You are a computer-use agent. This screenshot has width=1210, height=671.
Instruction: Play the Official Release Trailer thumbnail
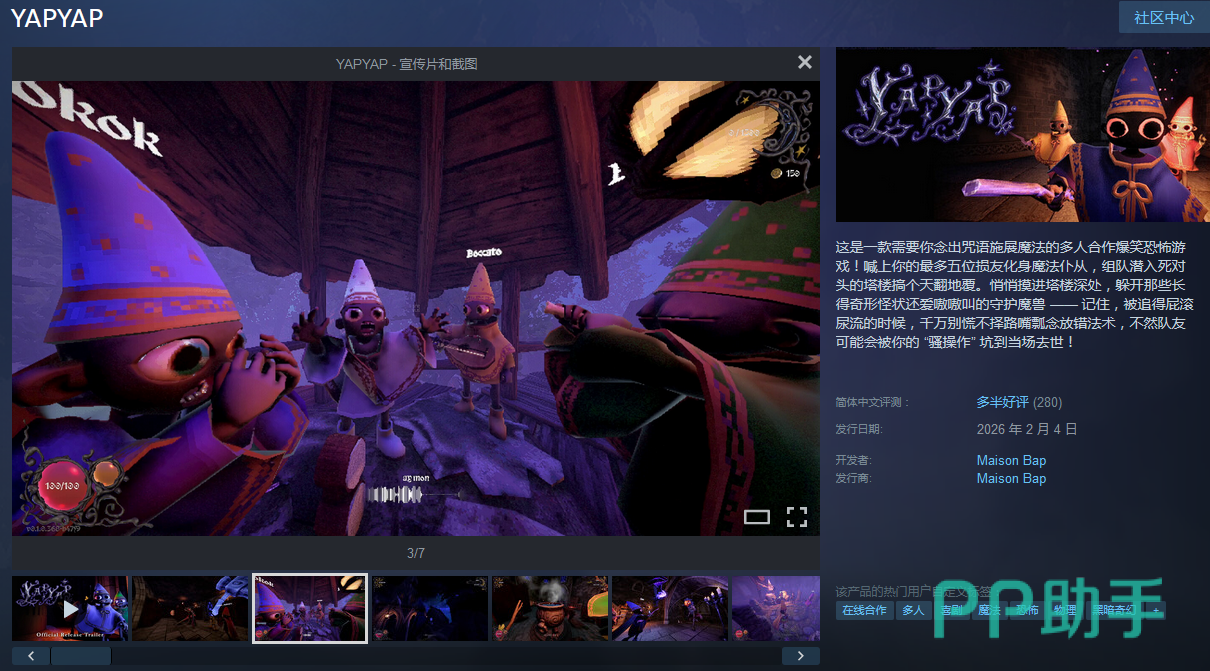pos(70,608)
